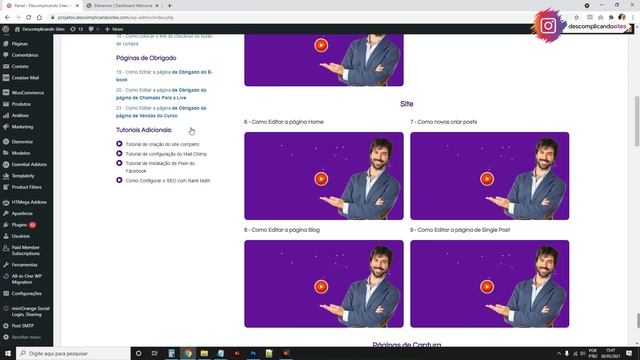Image resolution: width=640 pixels, height=360 pixels.
Task: Click the Análises chart icon
Action: [6, 116]
